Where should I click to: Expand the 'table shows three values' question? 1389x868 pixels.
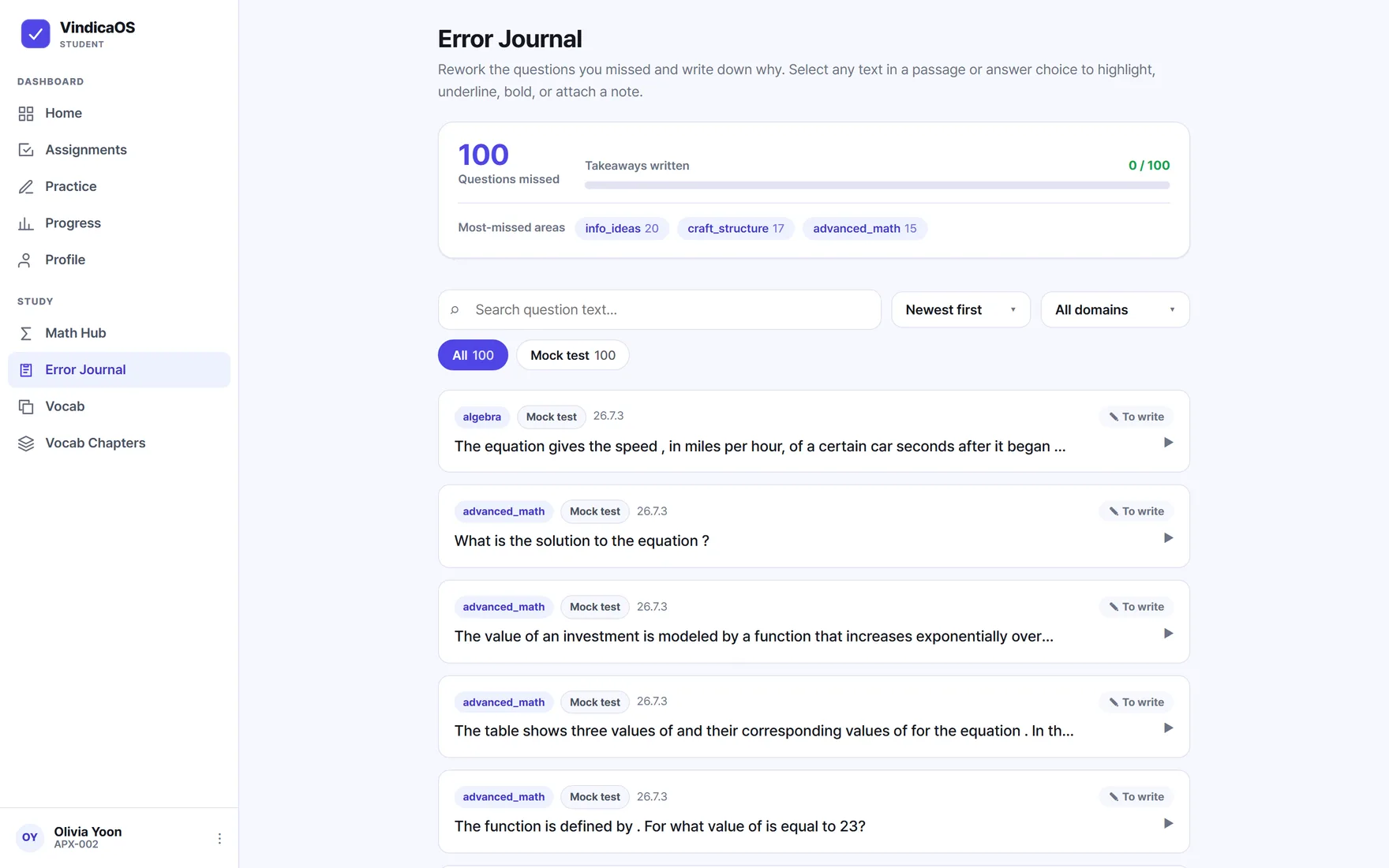click(x=1168, y=728)
